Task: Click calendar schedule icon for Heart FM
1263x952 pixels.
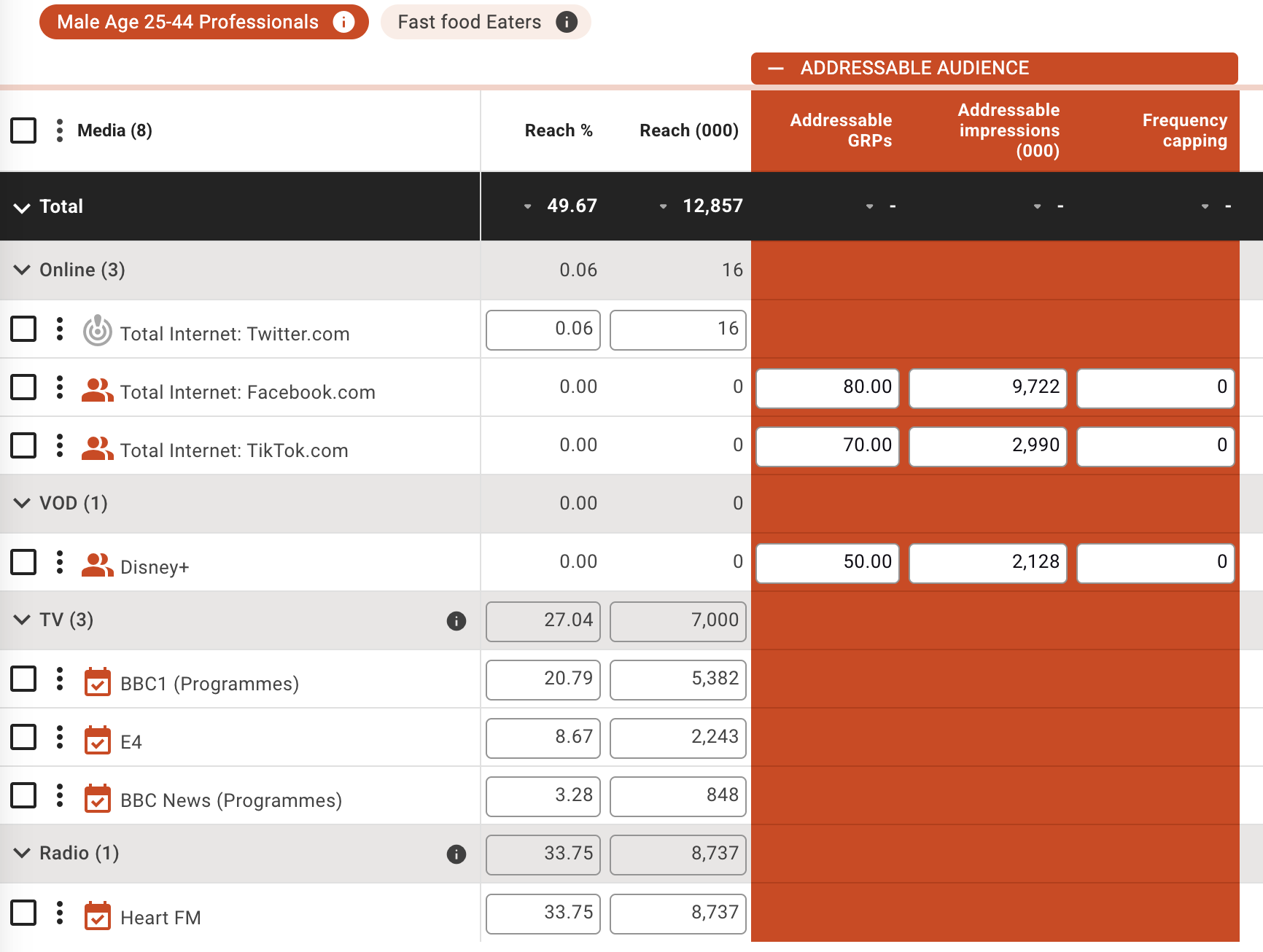Action: [x=98, y=916]
